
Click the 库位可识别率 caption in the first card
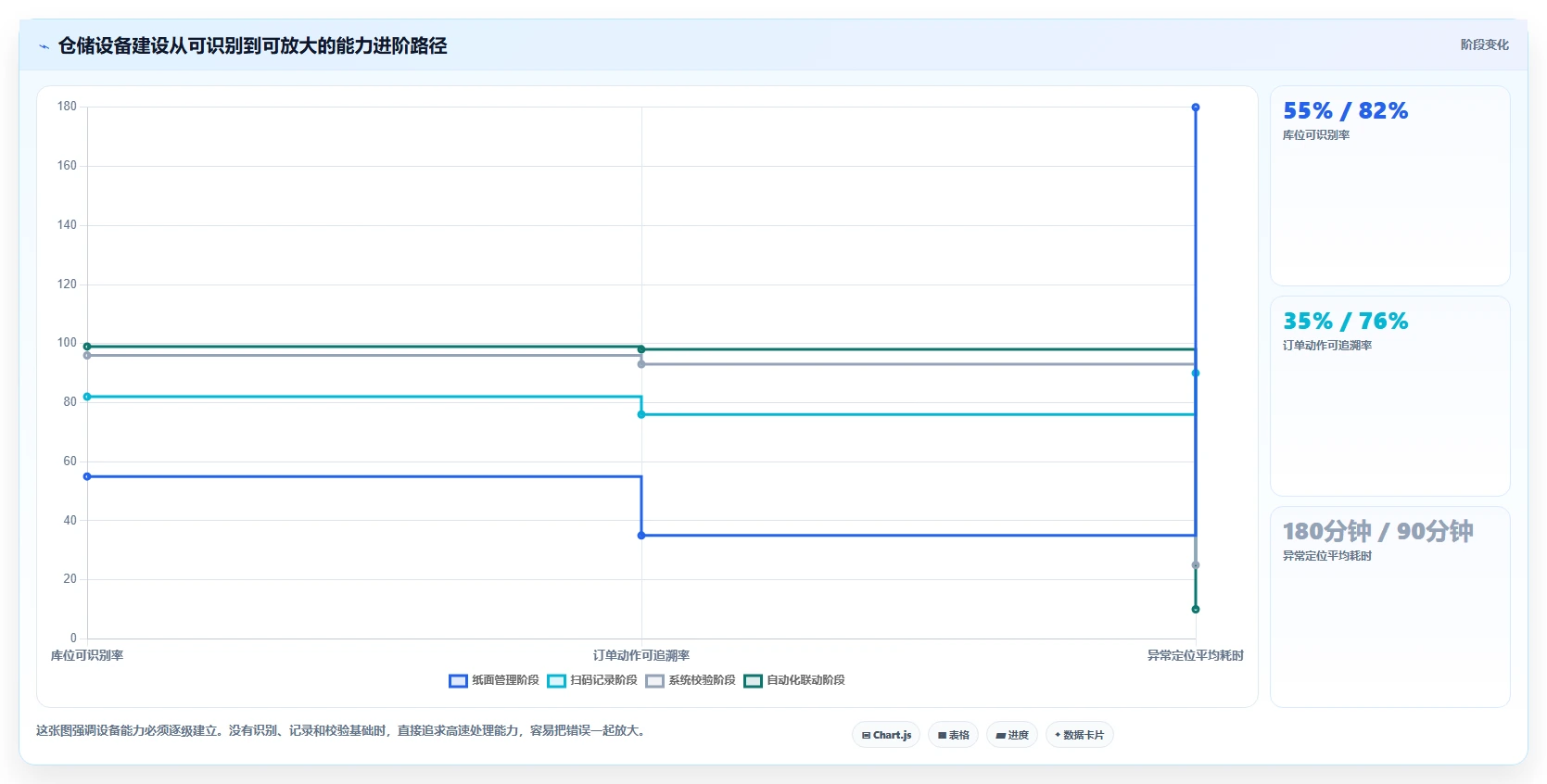click(x=1316, y=135)
